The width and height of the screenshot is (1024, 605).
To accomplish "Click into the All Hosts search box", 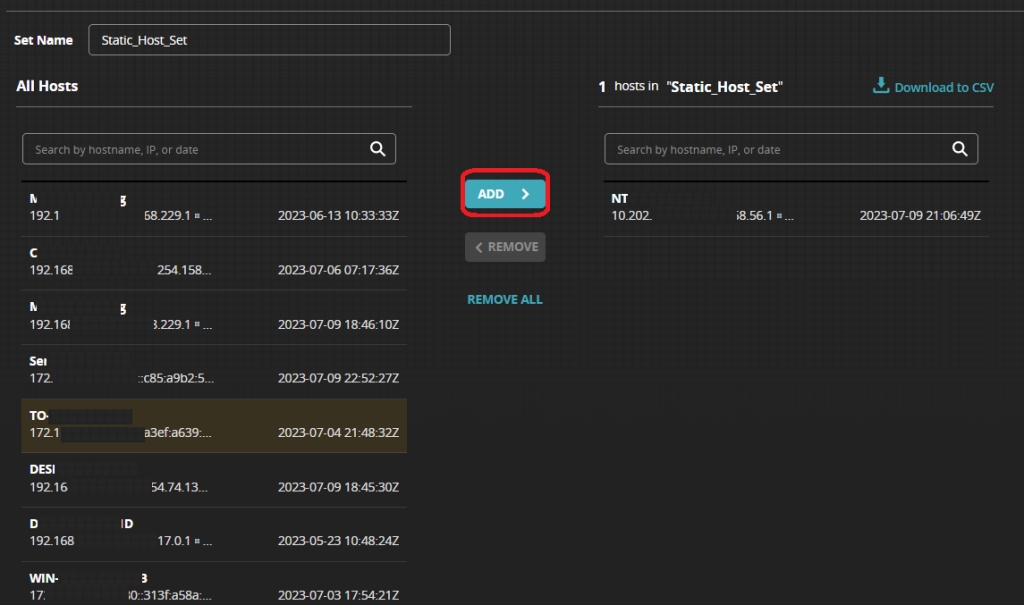I will (195, 150).
